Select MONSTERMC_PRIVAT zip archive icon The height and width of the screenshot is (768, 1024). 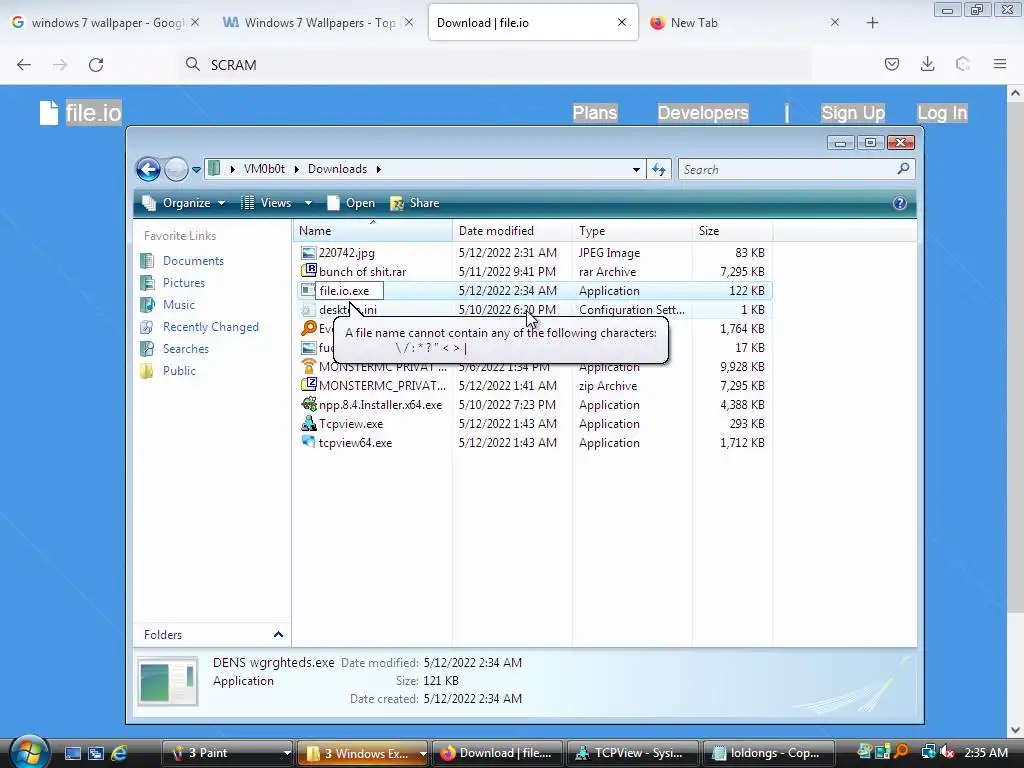(308, 385)
